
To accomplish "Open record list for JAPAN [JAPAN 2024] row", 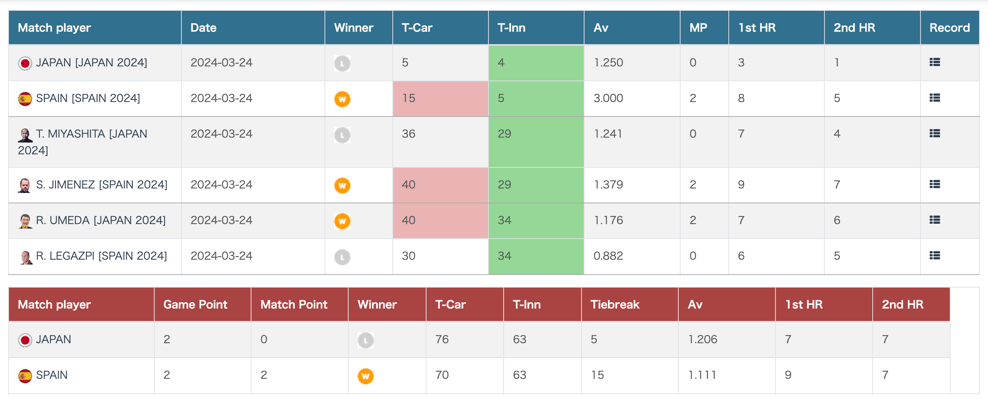I will [934, 63].
